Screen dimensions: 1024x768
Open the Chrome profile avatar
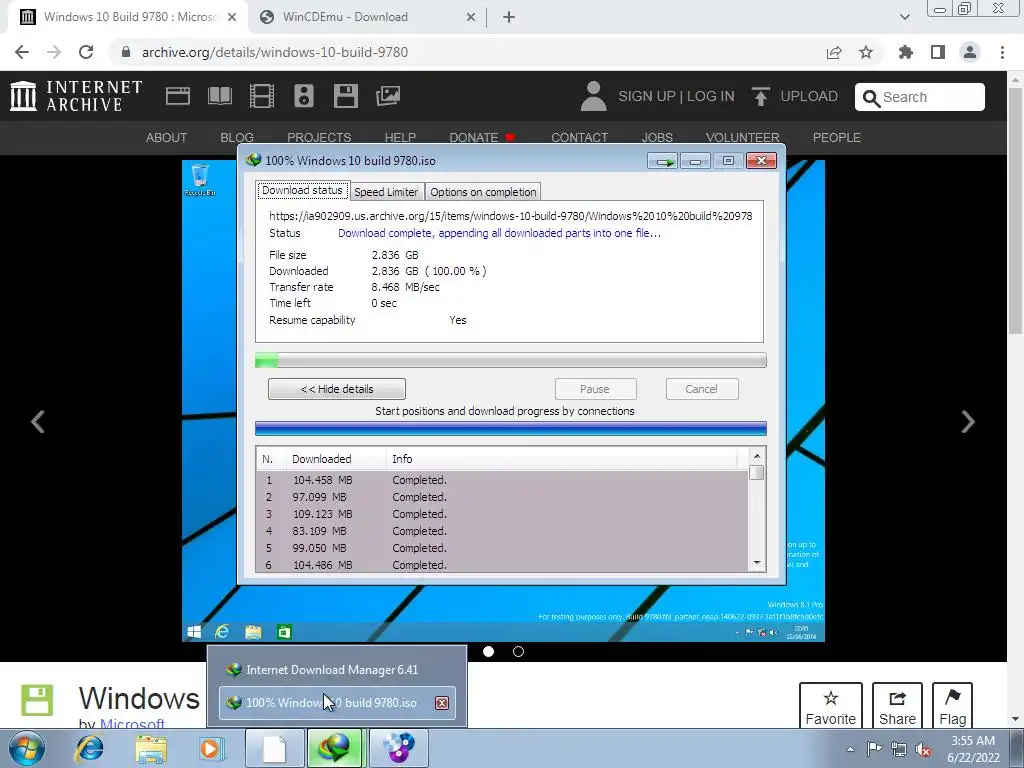[x=970, y=52]
